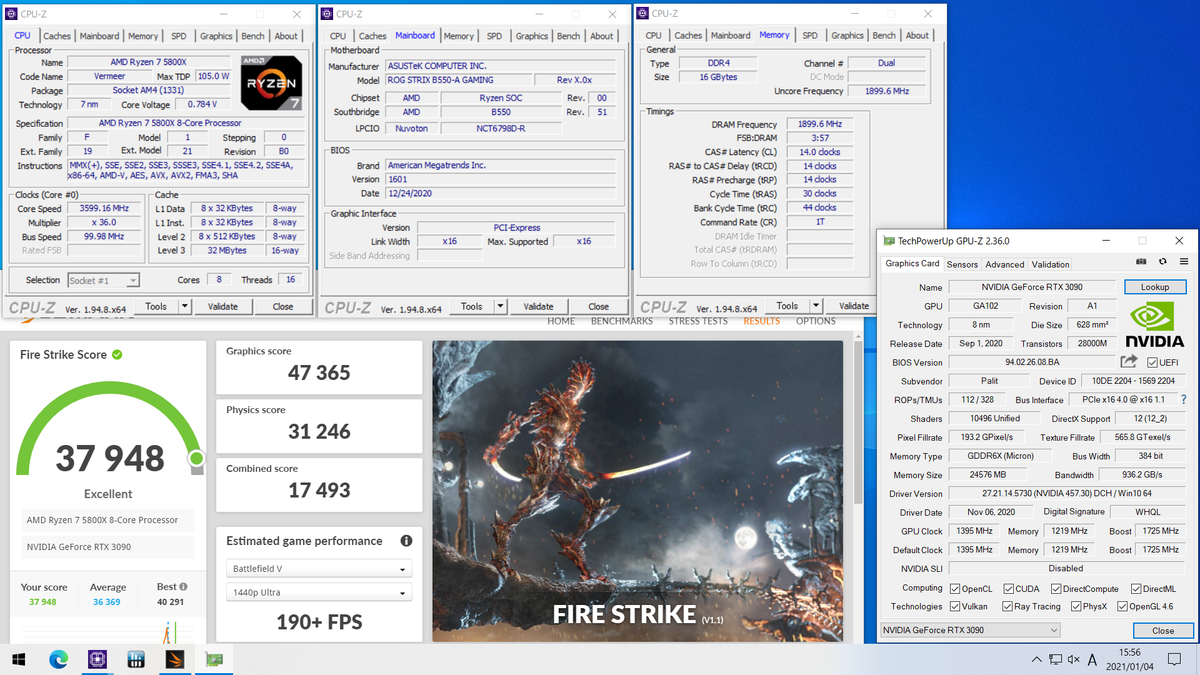Click the Combined score value 17 493
1200x675 pixels.
click(319, 490)
